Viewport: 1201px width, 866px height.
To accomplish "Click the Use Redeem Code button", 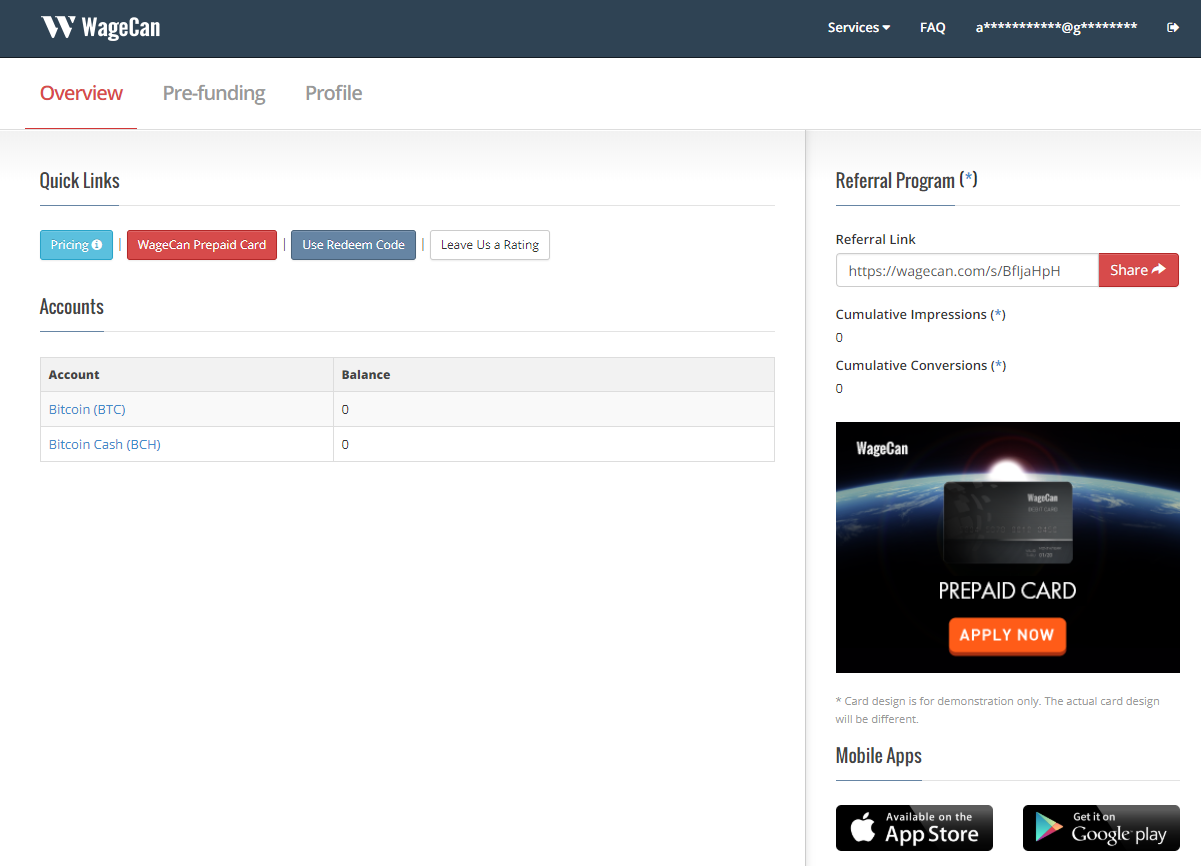I will click(353, 245).
